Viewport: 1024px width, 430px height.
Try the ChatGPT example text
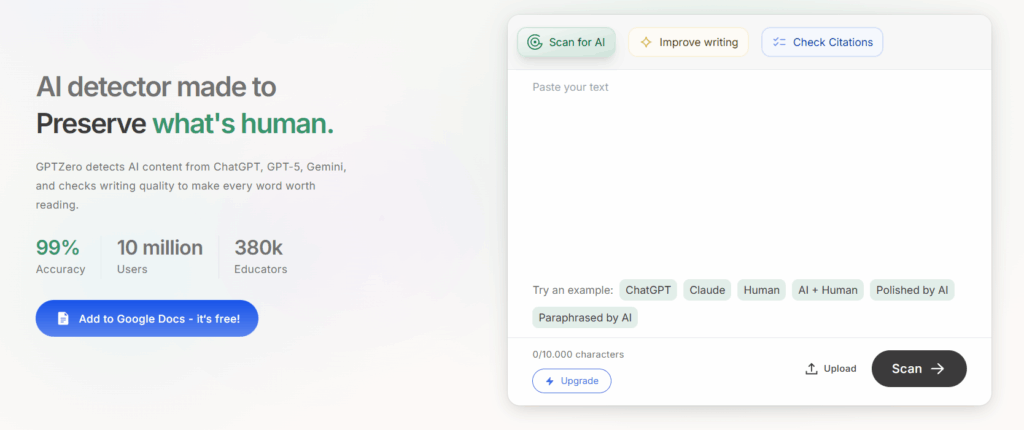pos(648,290)
